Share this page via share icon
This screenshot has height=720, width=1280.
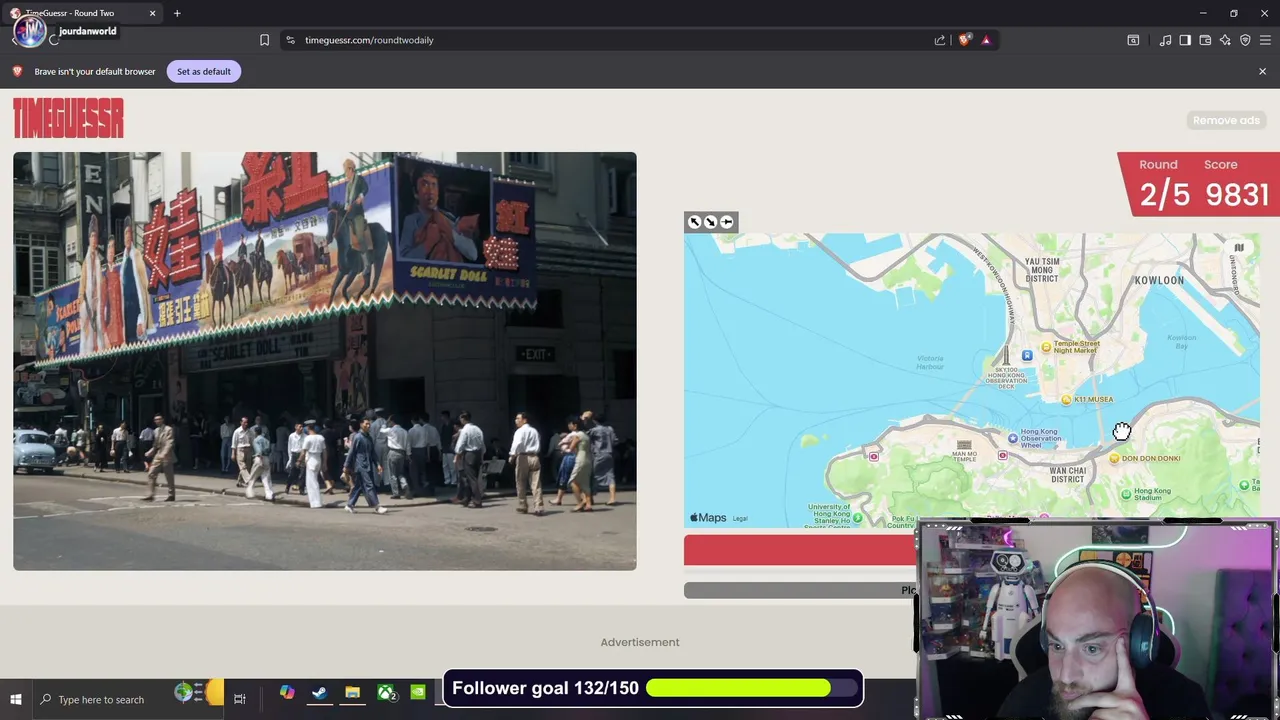click(x=940, y=40)
